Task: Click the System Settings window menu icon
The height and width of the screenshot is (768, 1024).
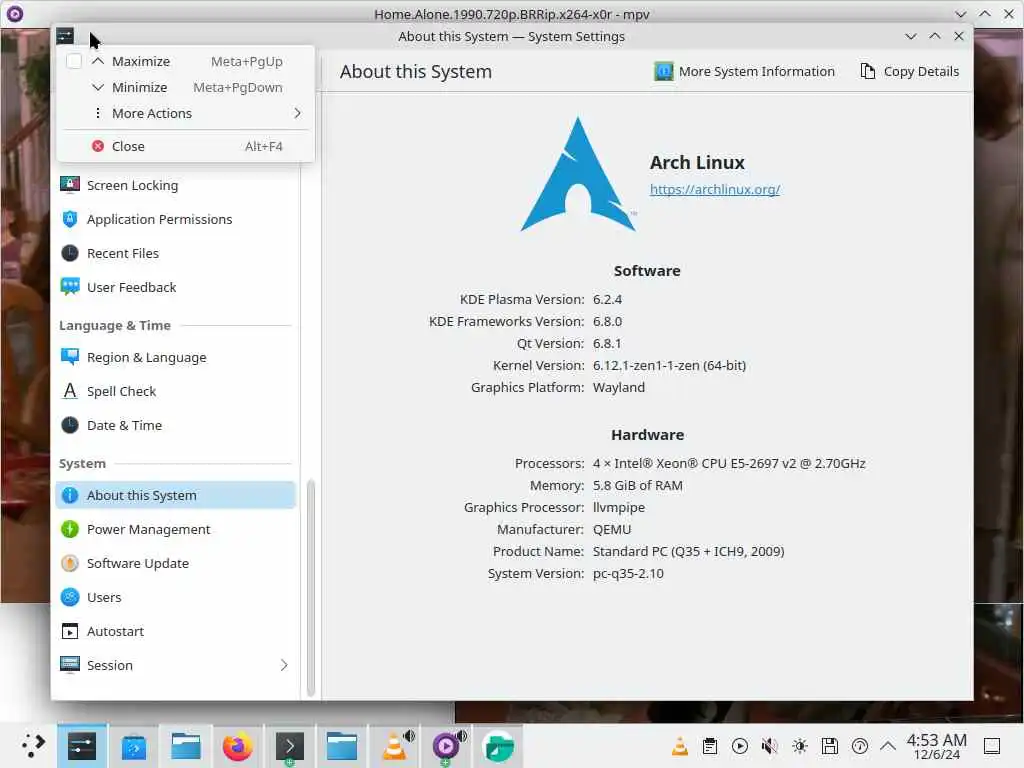Action: coord(65,36)
